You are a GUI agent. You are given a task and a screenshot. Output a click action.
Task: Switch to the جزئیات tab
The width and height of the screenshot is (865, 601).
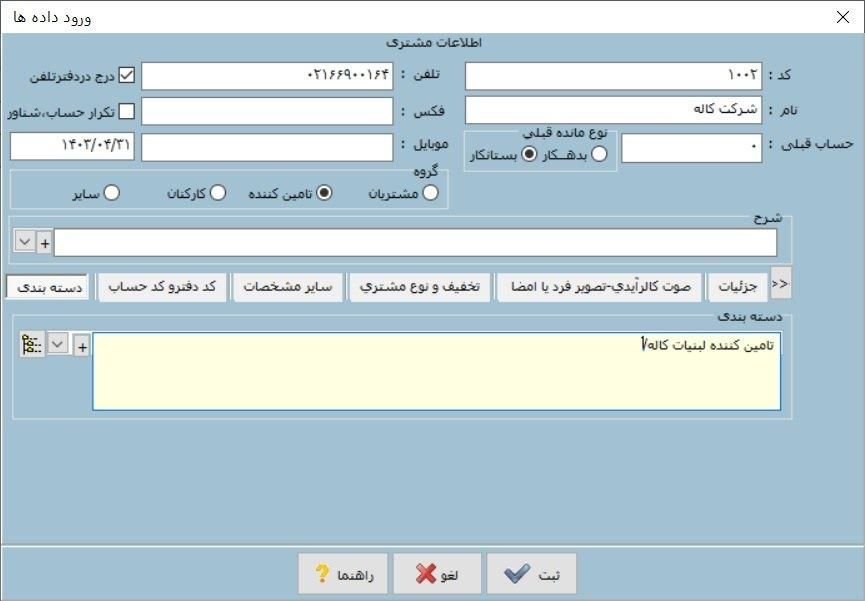[x=738, y=286]
